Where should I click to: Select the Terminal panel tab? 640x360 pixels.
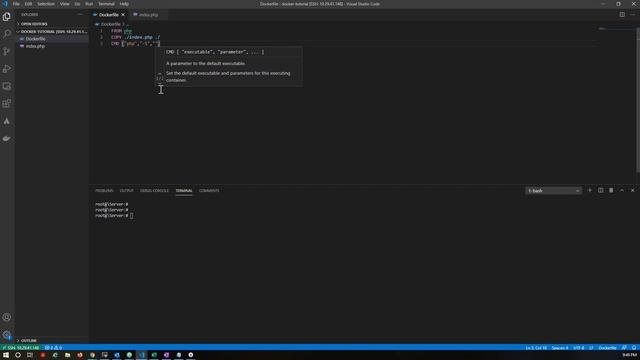point(184,191)
